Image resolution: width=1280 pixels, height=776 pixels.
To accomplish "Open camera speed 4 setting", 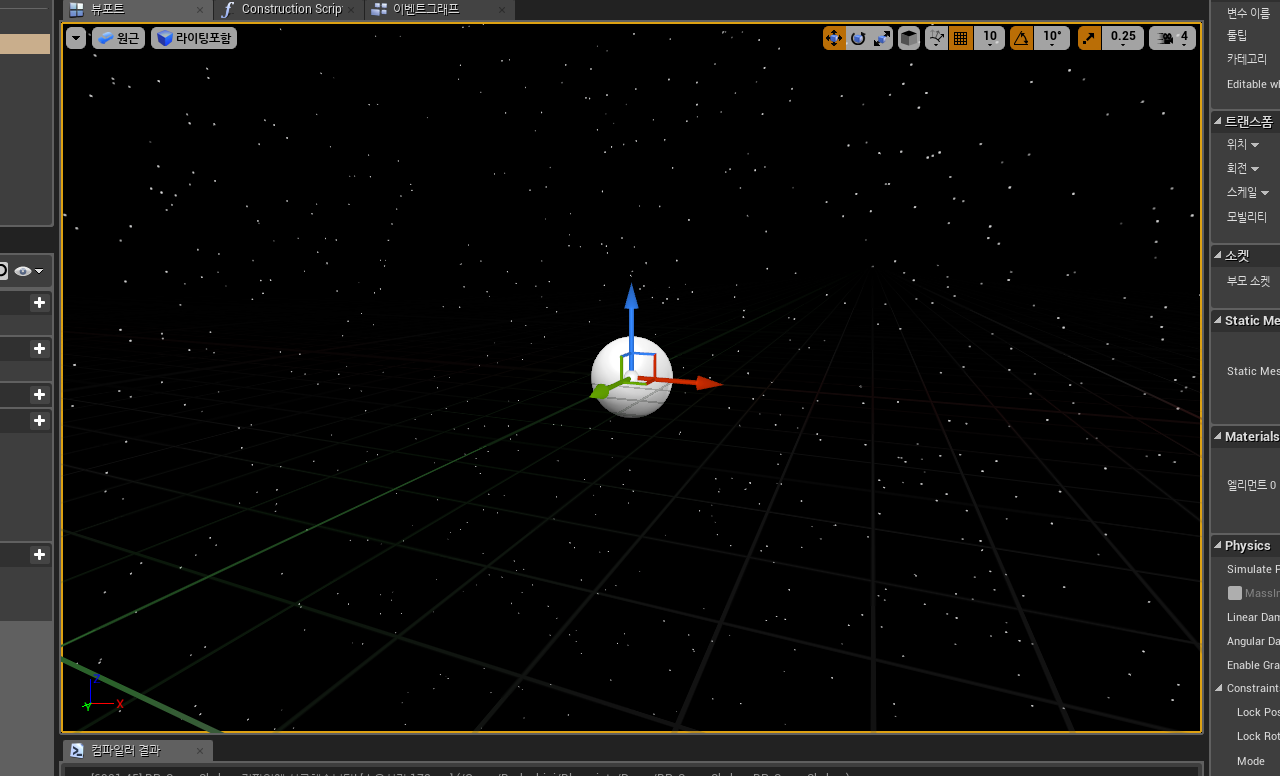I will (1172, 38).
